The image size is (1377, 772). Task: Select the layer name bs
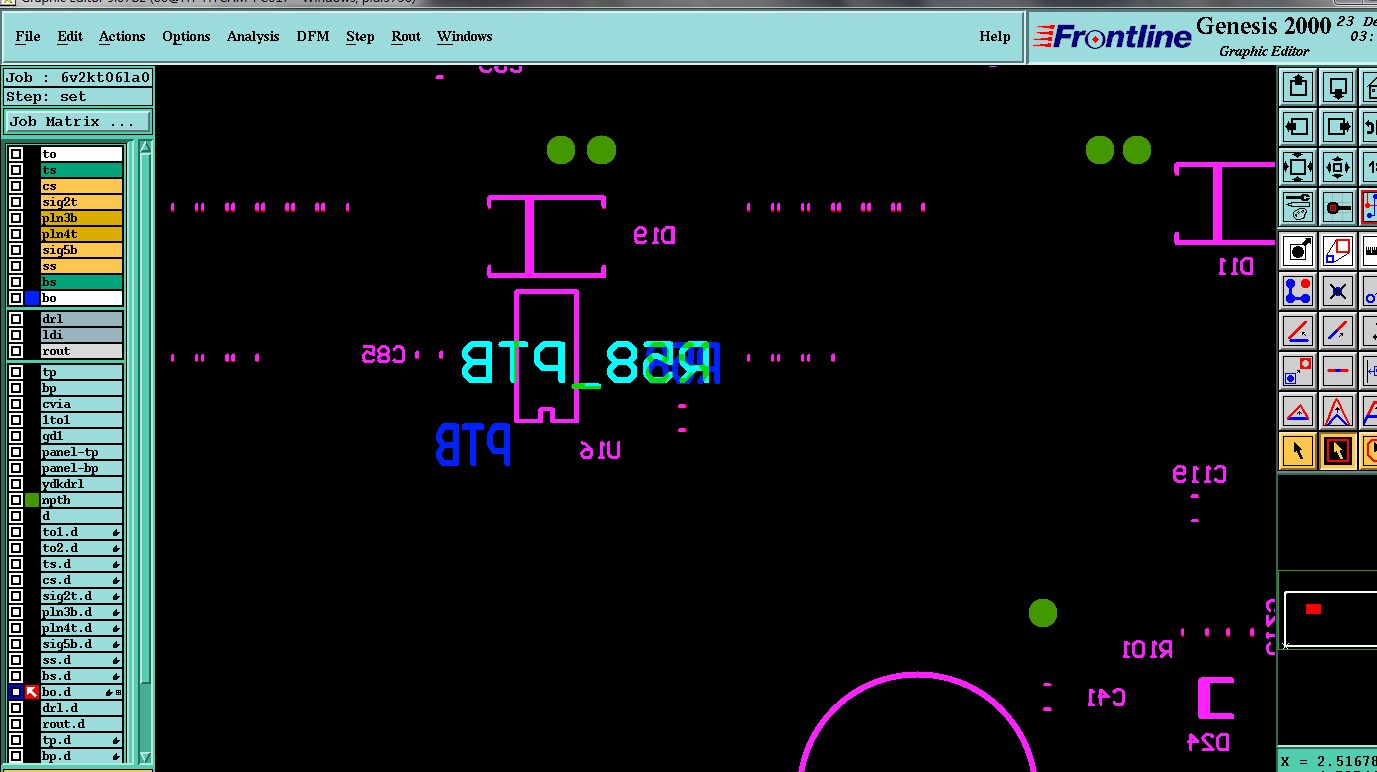point(82,282)
